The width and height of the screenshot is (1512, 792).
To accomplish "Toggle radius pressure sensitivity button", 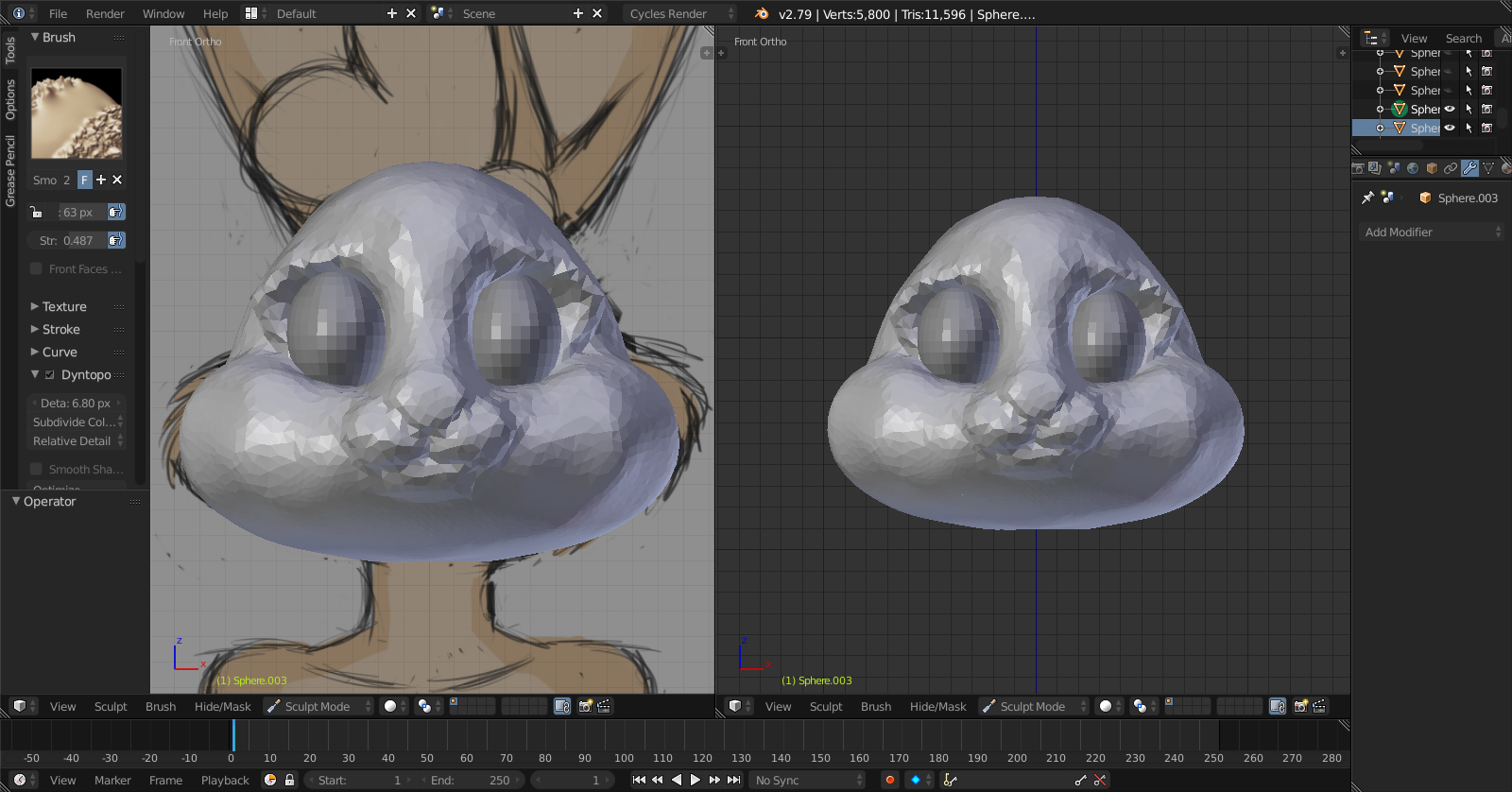I will pyautogui.click(x=116, y=212).
